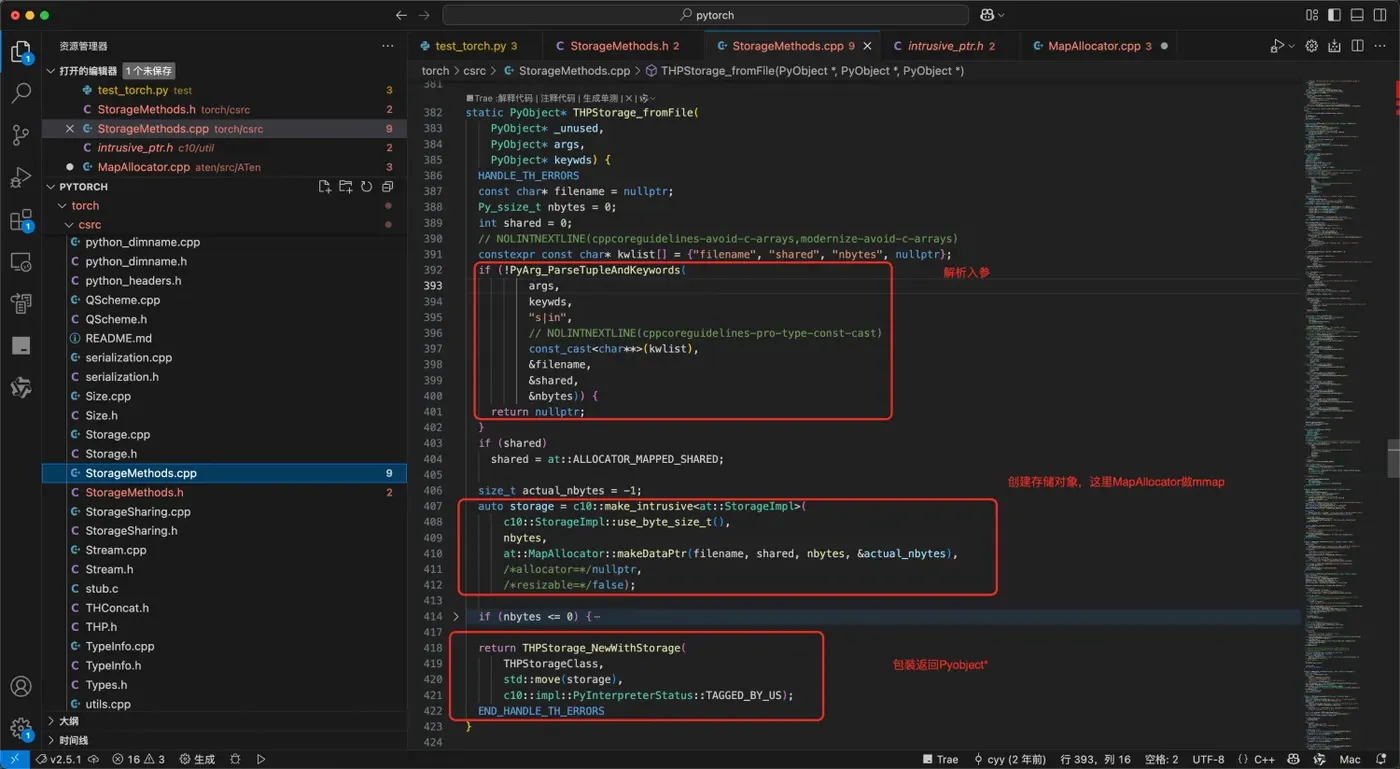Open the Manage gear in activity bar

[x=20, y=729]
